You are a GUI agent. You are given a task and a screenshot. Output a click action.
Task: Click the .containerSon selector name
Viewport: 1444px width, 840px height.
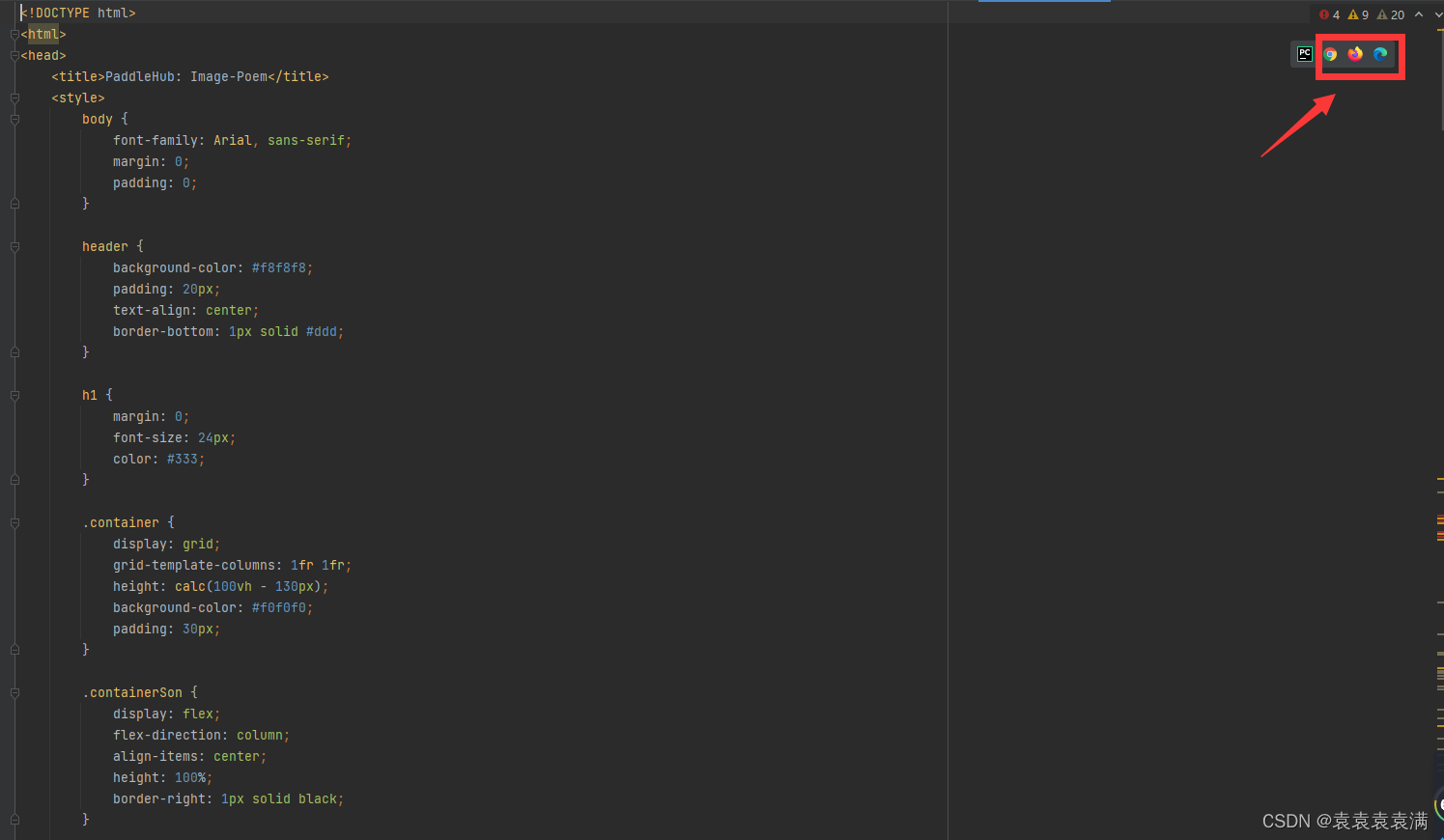click(132, 693)
